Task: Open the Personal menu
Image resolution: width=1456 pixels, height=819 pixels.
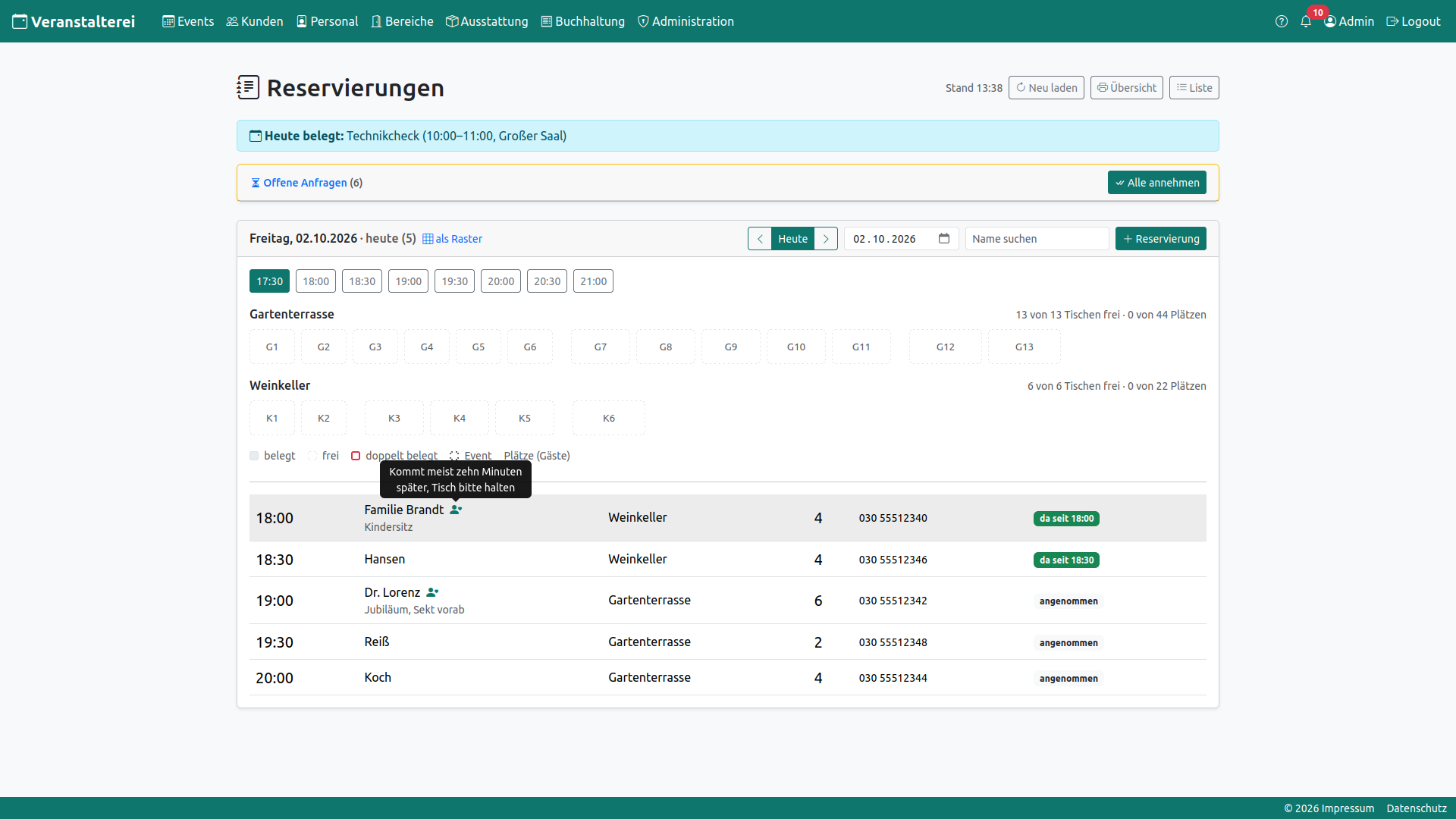Action: [327, 21]
